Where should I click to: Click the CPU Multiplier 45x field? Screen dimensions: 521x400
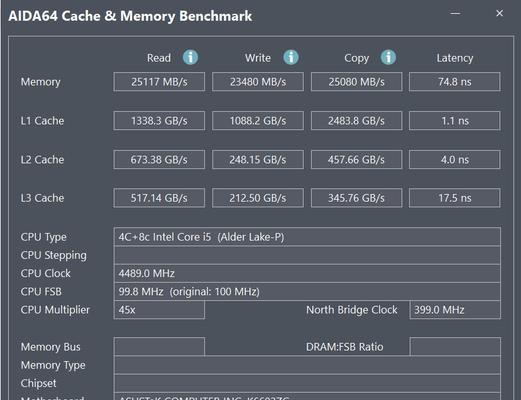tap(159, 310)
